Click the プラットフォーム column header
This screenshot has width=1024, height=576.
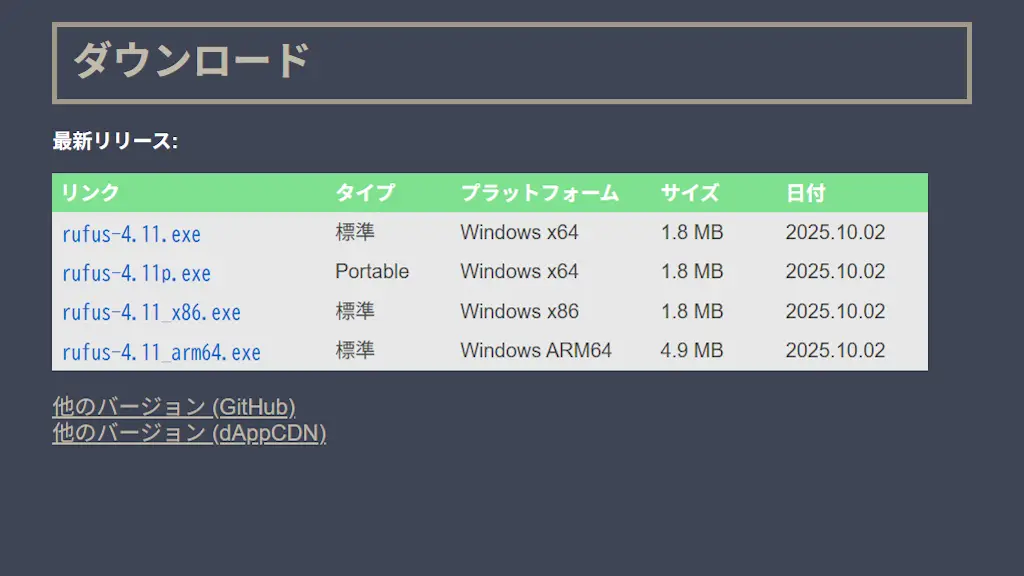(x=539, y=193)
